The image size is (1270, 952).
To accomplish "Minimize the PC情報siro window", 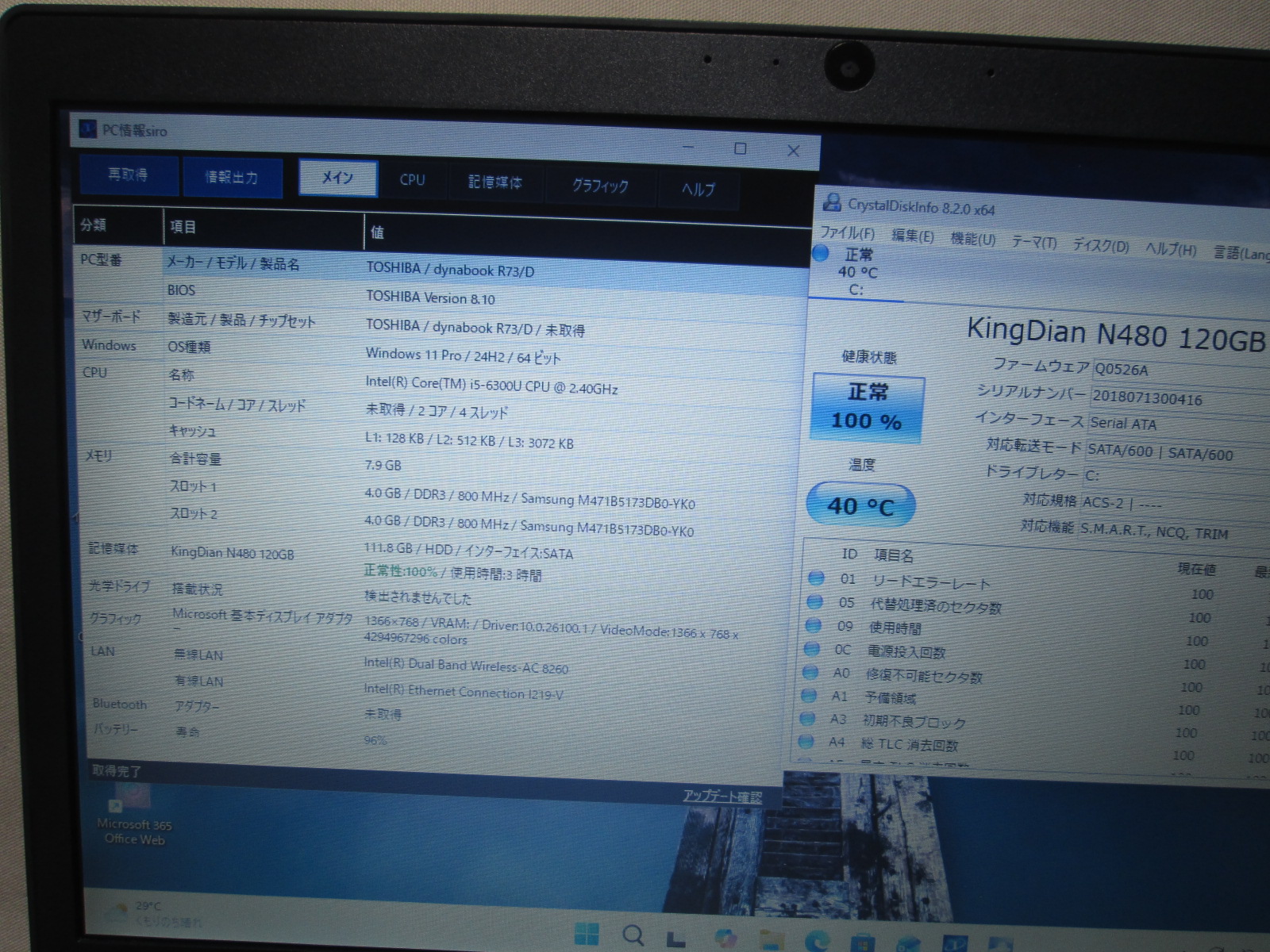I will coord(688,147).
